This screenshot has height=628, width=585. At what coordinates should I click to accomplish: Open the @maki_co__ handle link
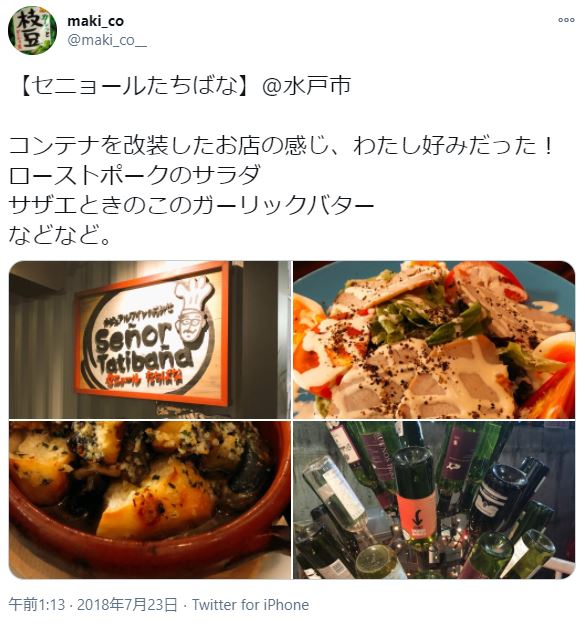tap(107, 40)
